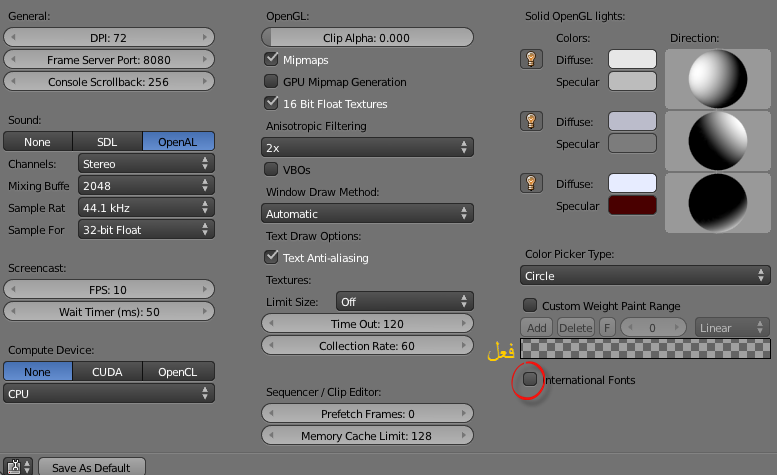Click the Delete color stop button
The height and width of the screenshot is (475, 777).
point(576,327)
